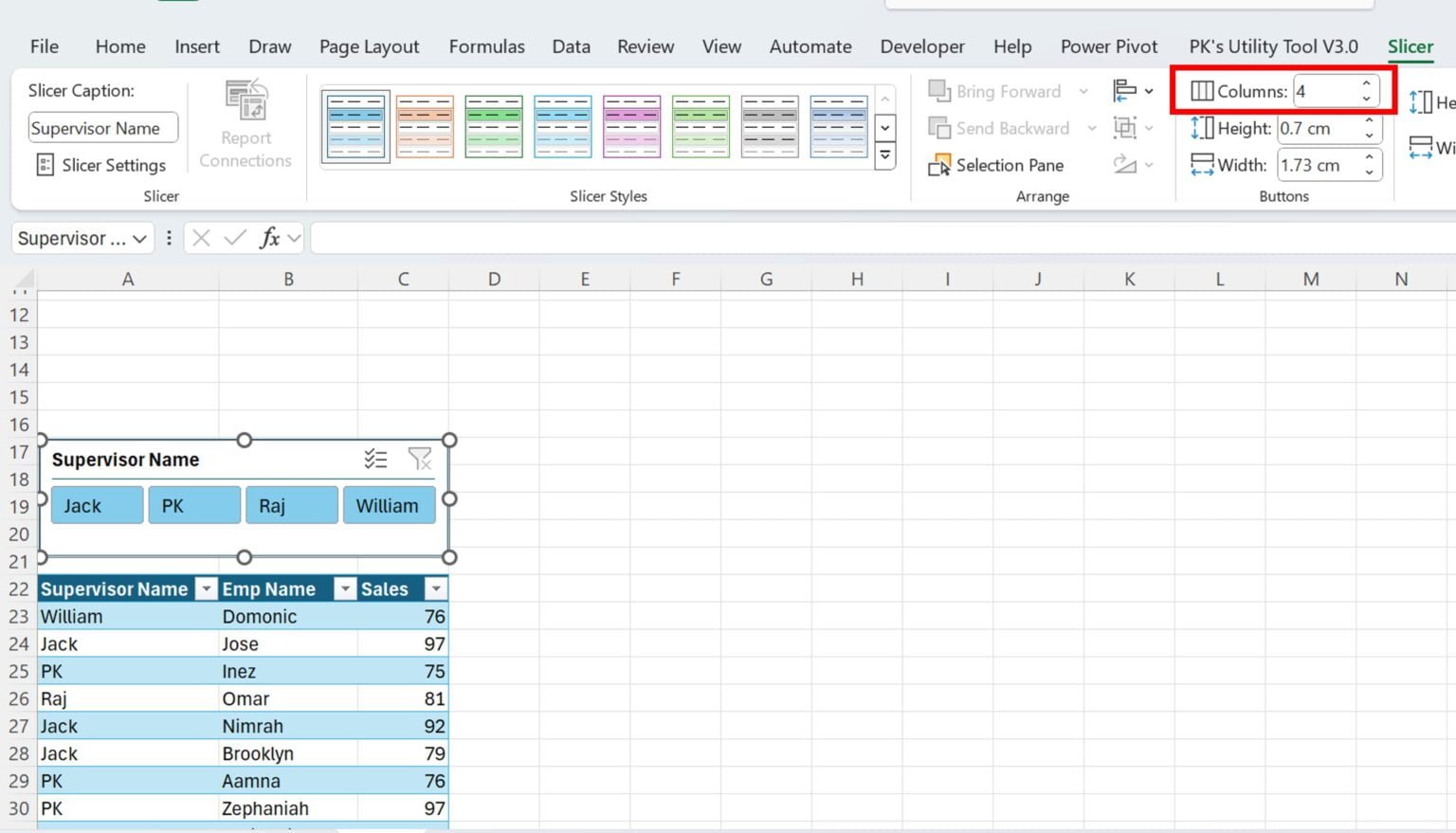Select the Multi-Select icon on the slicer header
Screen dimensions: 1456x833
376,459
